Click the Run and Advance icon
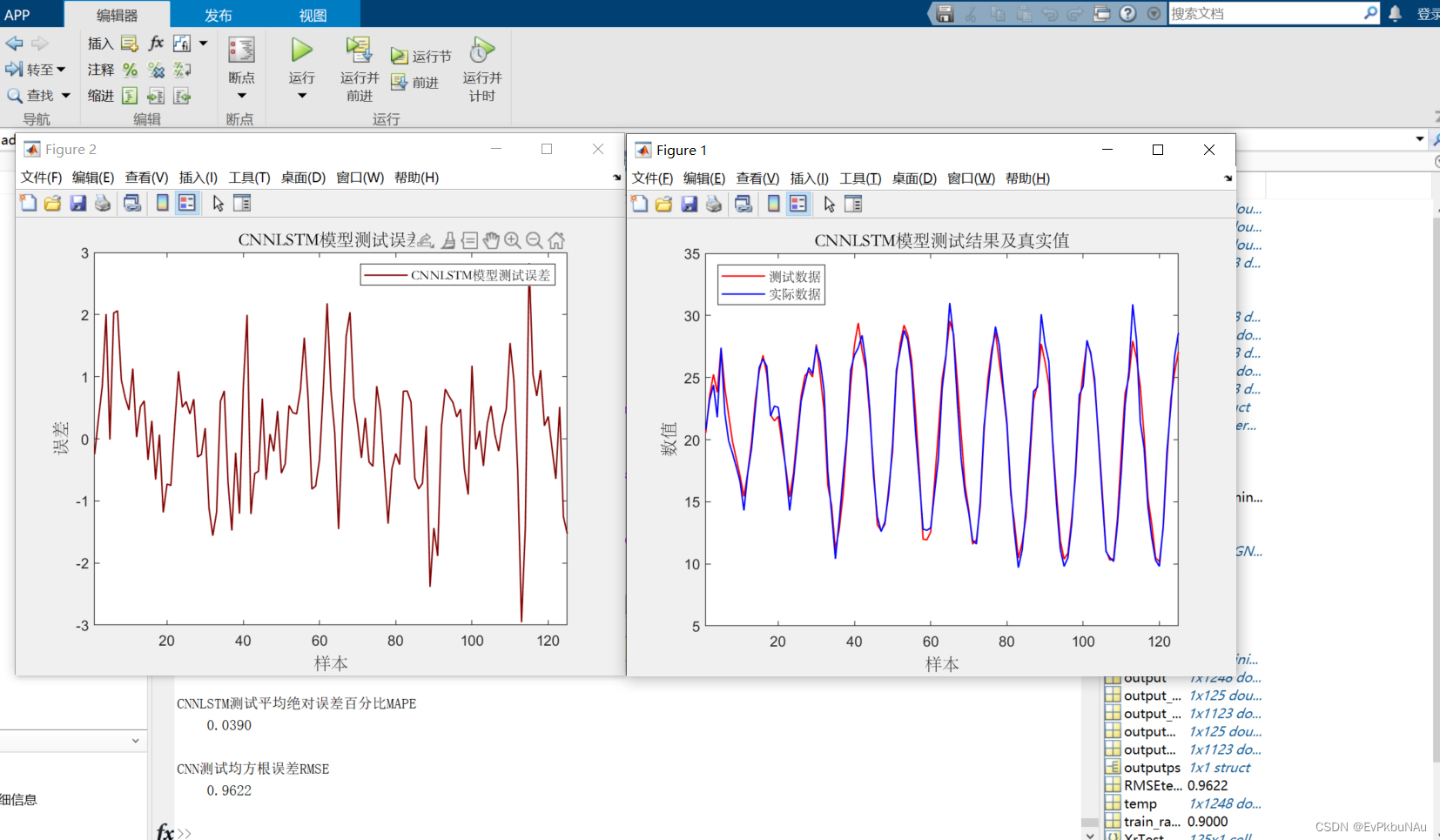Screen dimensions: 1440x840 coord(359,50)
